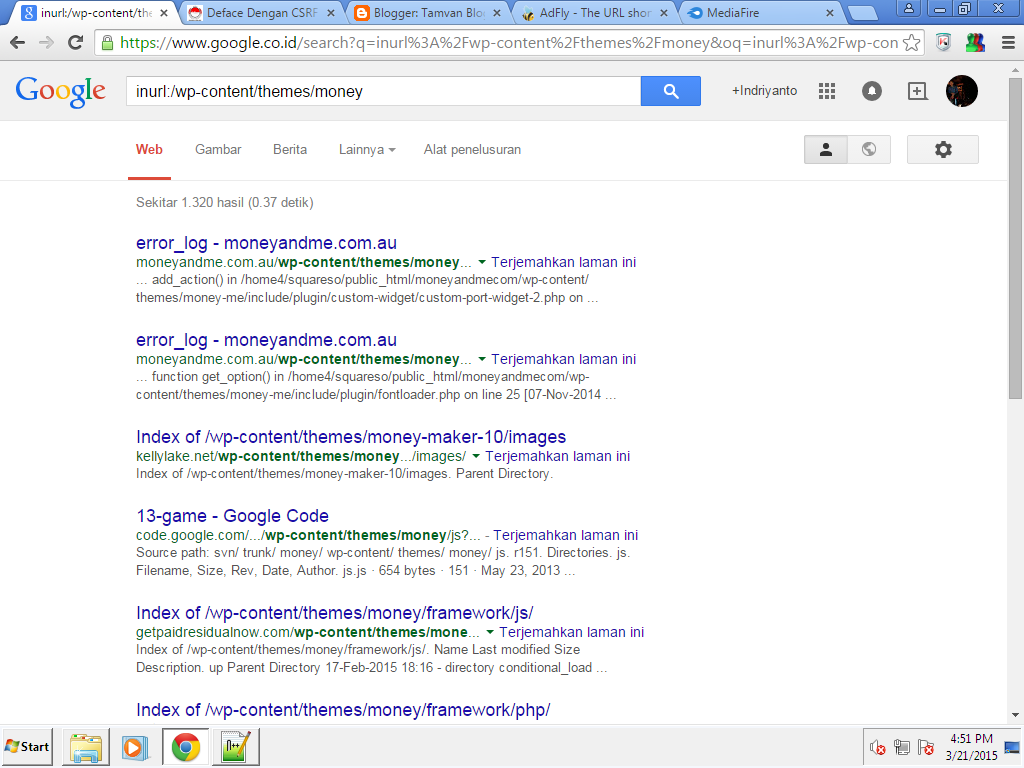The width and height of the screenshot is (1024, 768).
Task: Open Index of money/framework/php/ result
Action: point(343,710)
